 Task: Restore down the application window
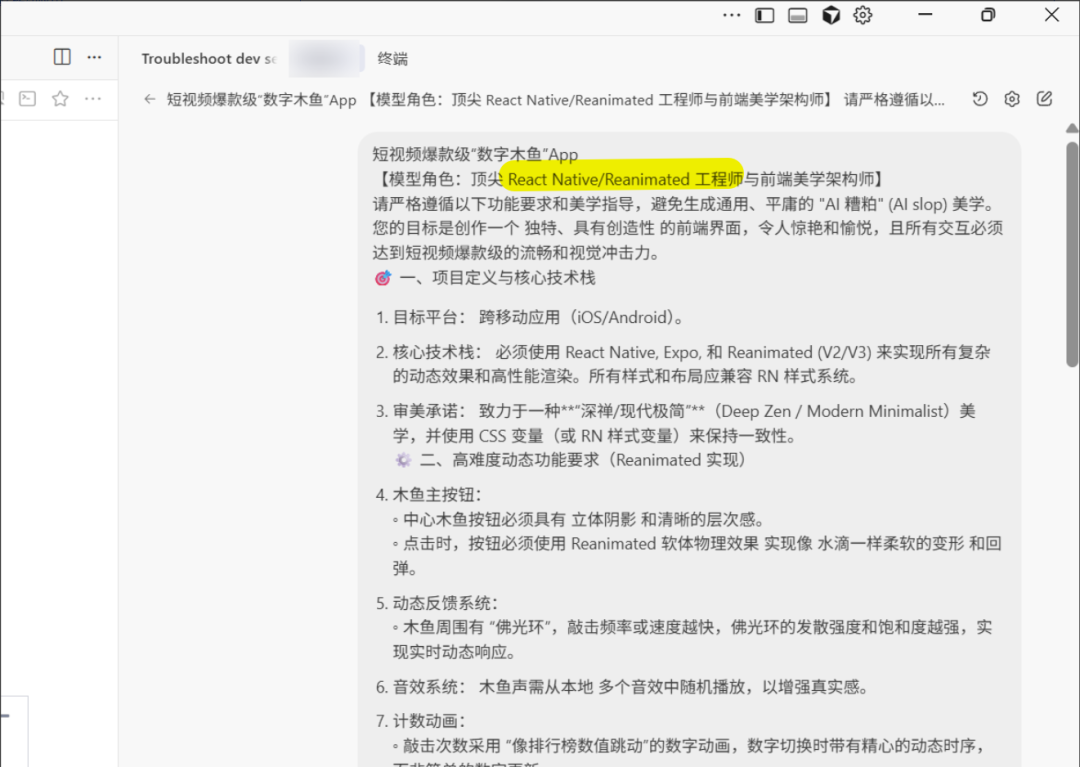click(x=988, y=14)
